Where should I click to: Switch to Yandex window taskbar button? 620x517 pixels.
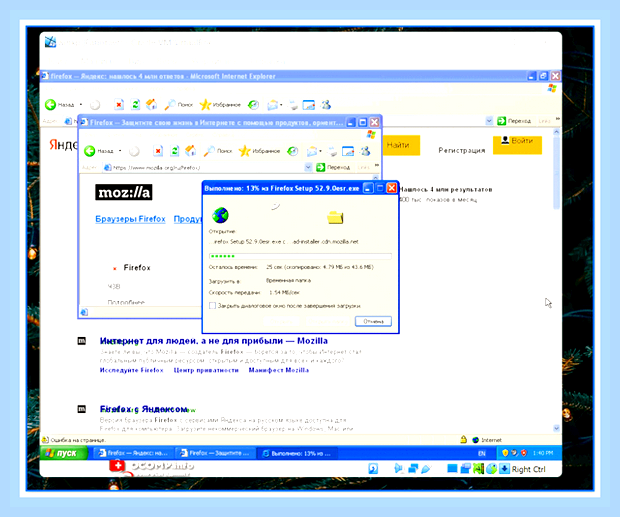point(133,453)
